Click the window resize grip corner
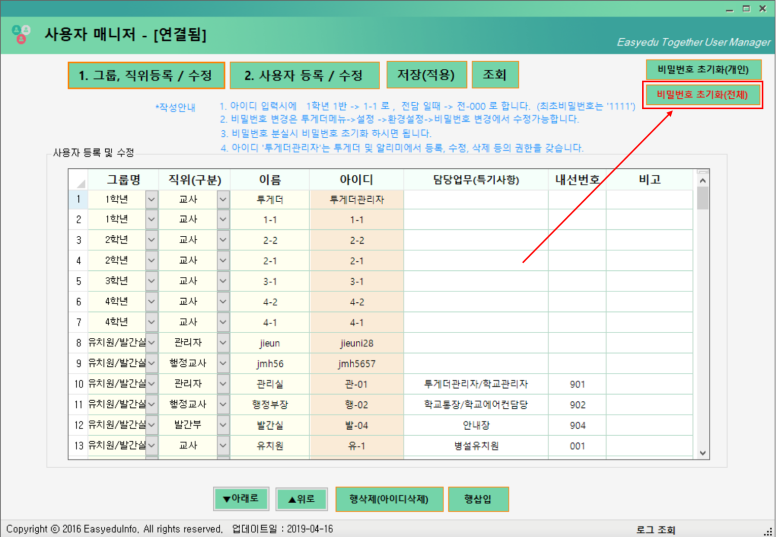Screen dimensions: 776x537 768,531
